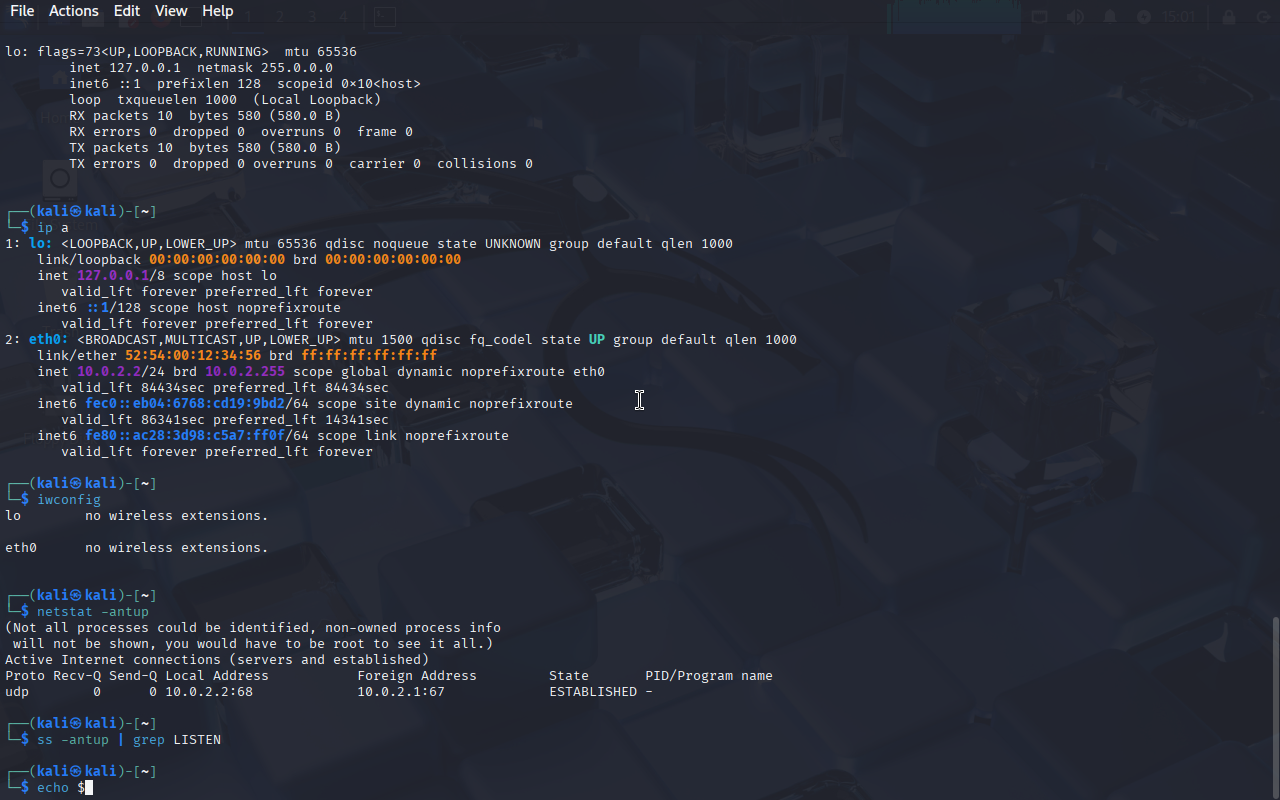Screen dimensions: 1280x800
Task: Click the 'State' column header
Action: (x=569, y=676)
